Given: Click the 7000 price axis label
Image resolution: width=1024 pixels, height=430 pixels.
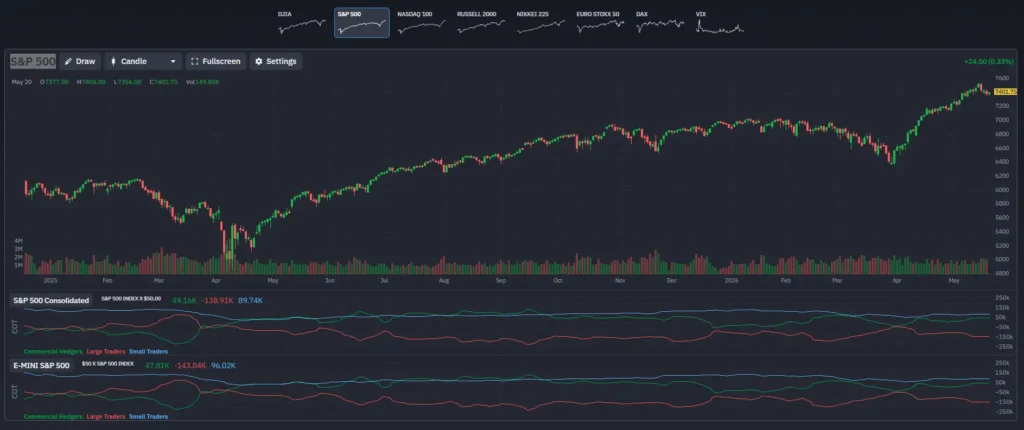Looking at the screenshot, I should point(1002,120).
